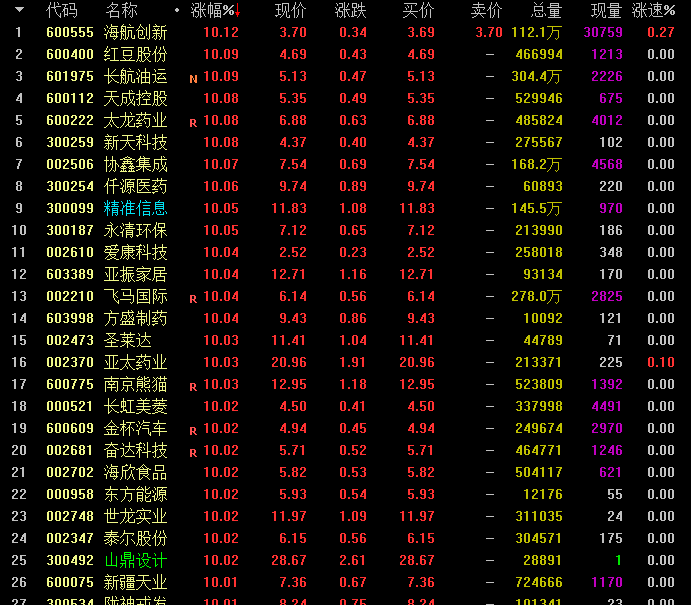The image size is (691, 605).
Task: Select stock 太龙药业
Action: click(135, 120)
